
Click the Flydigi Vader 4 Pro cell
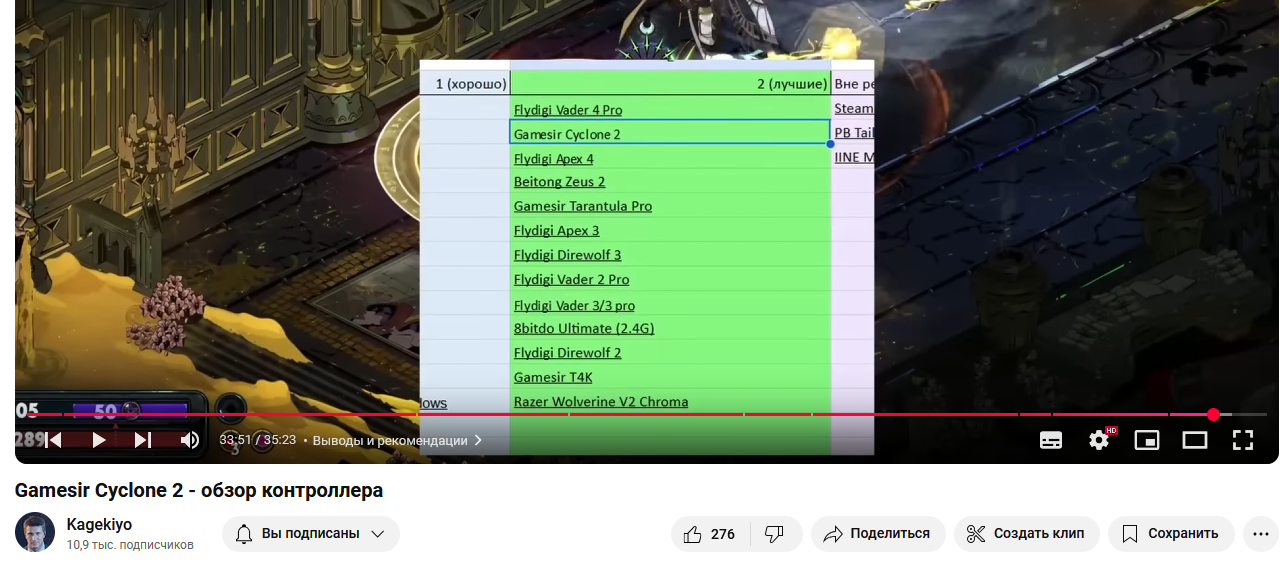coord(670,109)
